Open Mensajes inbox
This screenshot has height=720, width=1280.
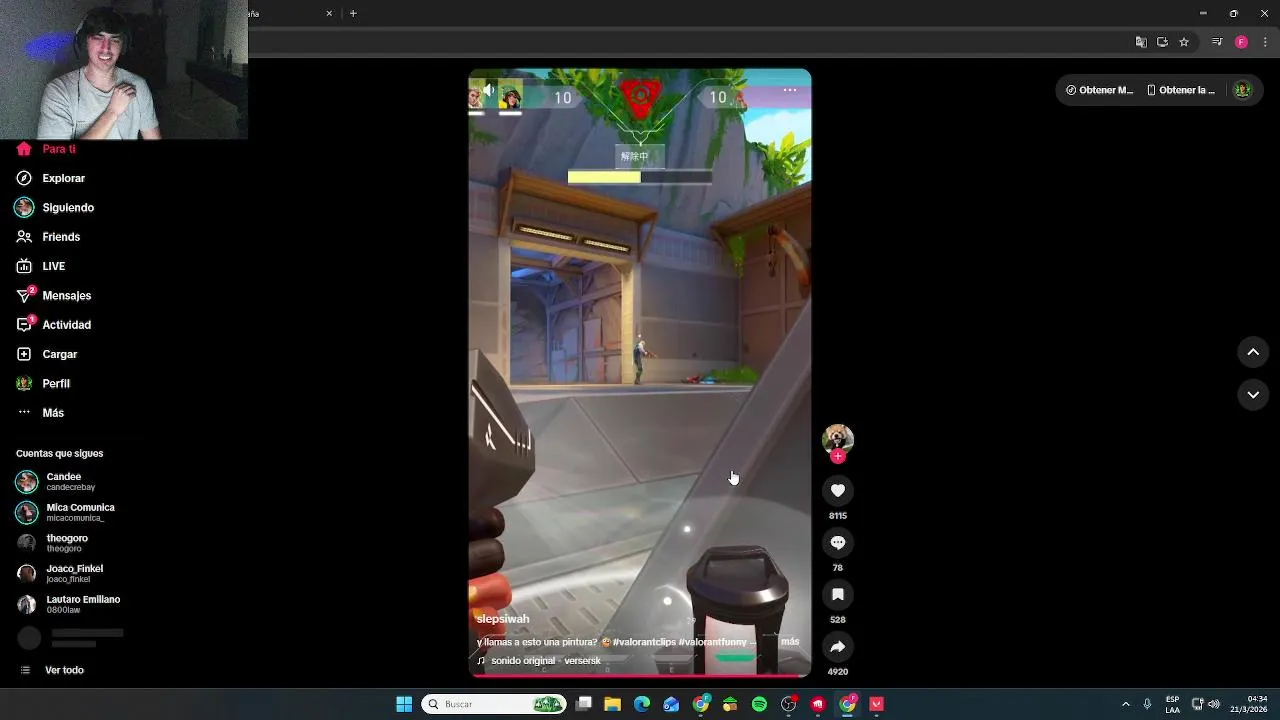click(x=53, y=296)
